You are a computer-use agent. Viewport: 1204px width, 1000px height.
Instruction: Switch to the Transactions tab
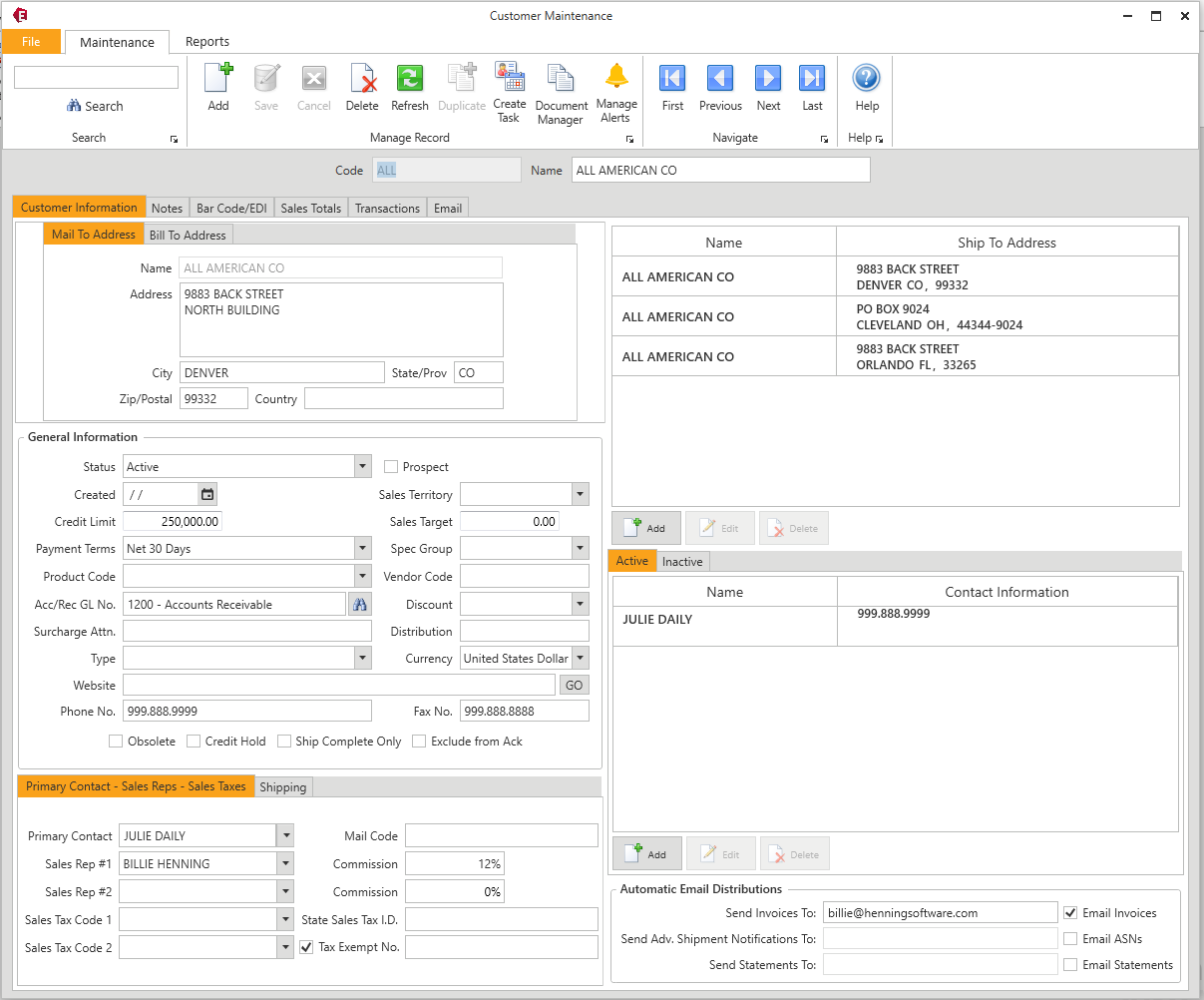point(387,208)
